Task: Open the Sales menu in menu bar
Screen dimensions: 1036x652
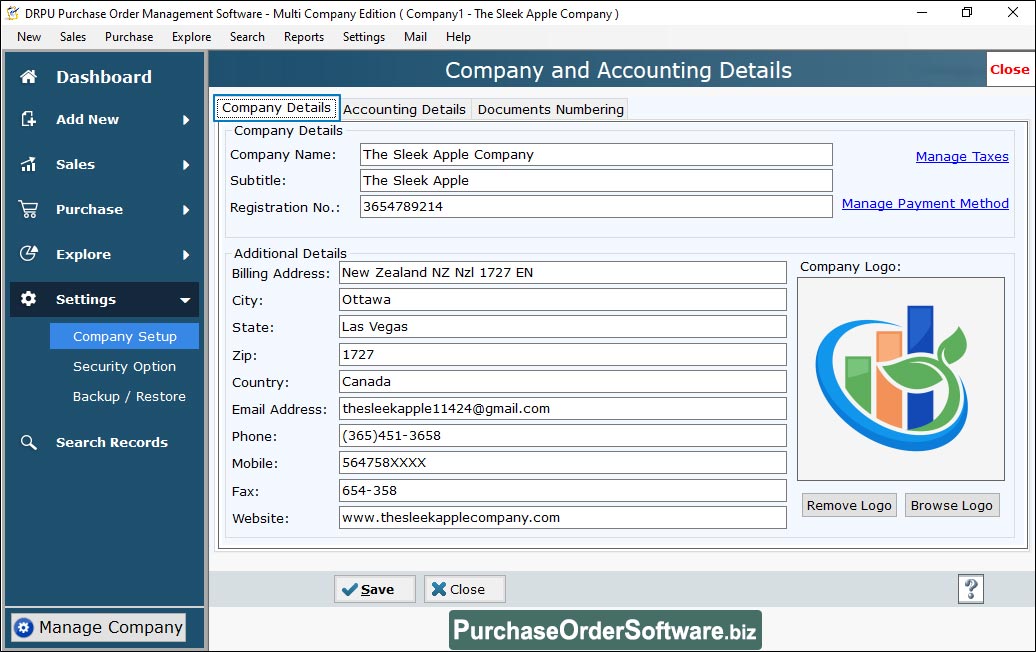Action: [73, 37]
